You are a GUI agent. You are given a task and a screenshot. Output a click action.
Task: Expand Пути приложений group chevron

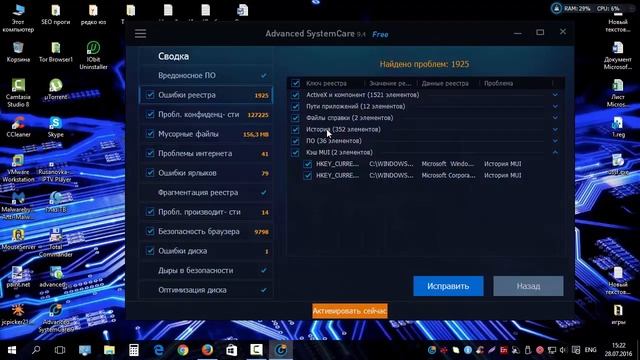(555, 106)
